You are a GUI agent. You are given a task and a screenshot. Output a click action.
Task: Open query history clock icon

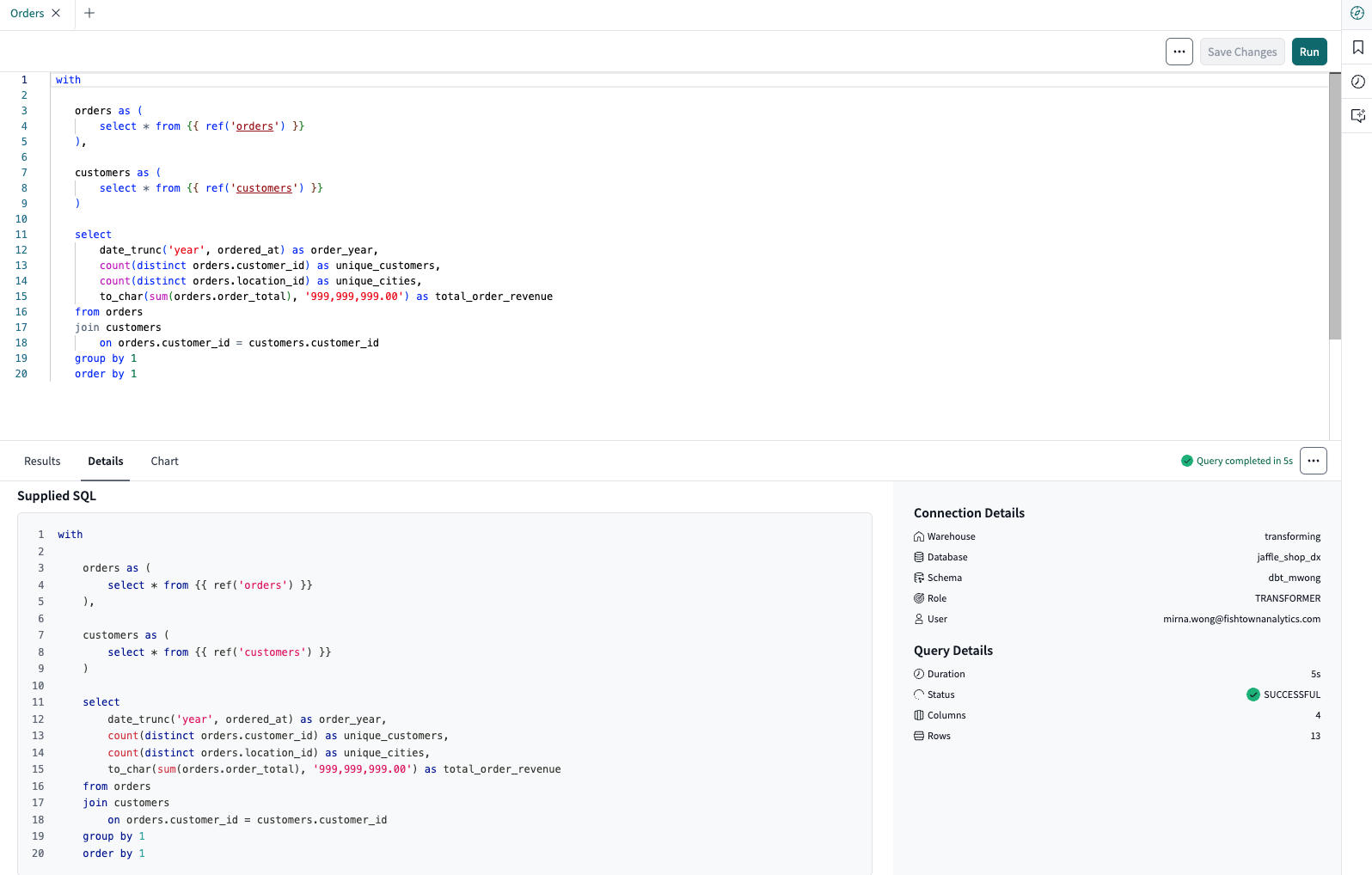click(1357, 82)
